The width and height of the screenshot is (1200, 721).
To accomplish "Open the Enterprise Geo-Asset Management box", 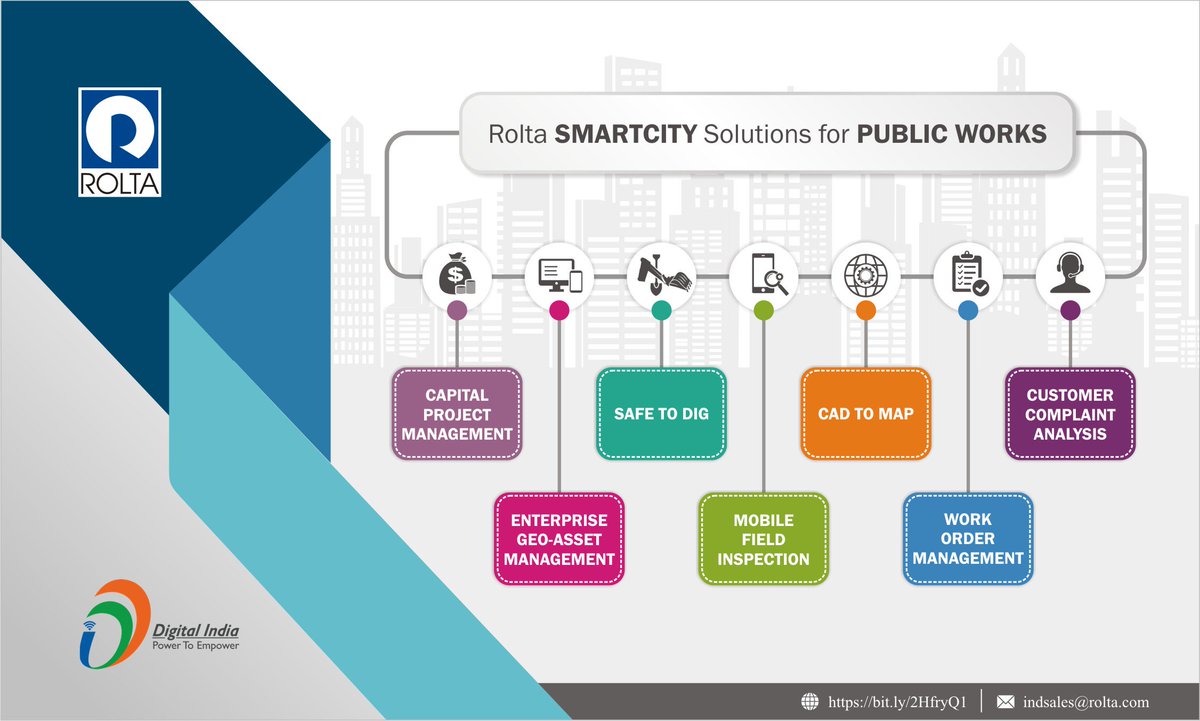I will pyautogui.click(x=559, y=538).
